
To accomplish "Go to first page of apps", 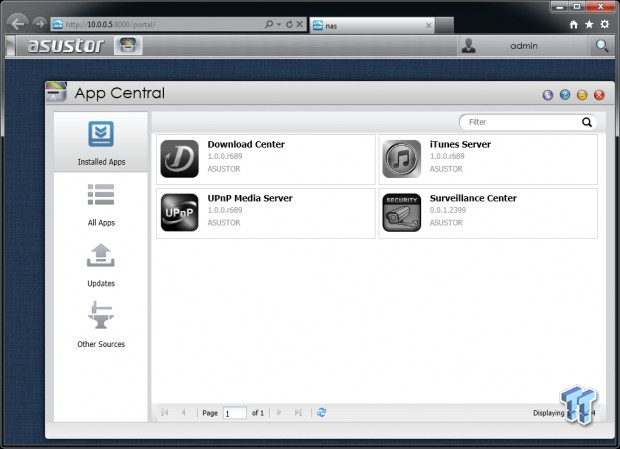I will click(x=165, y=413).
